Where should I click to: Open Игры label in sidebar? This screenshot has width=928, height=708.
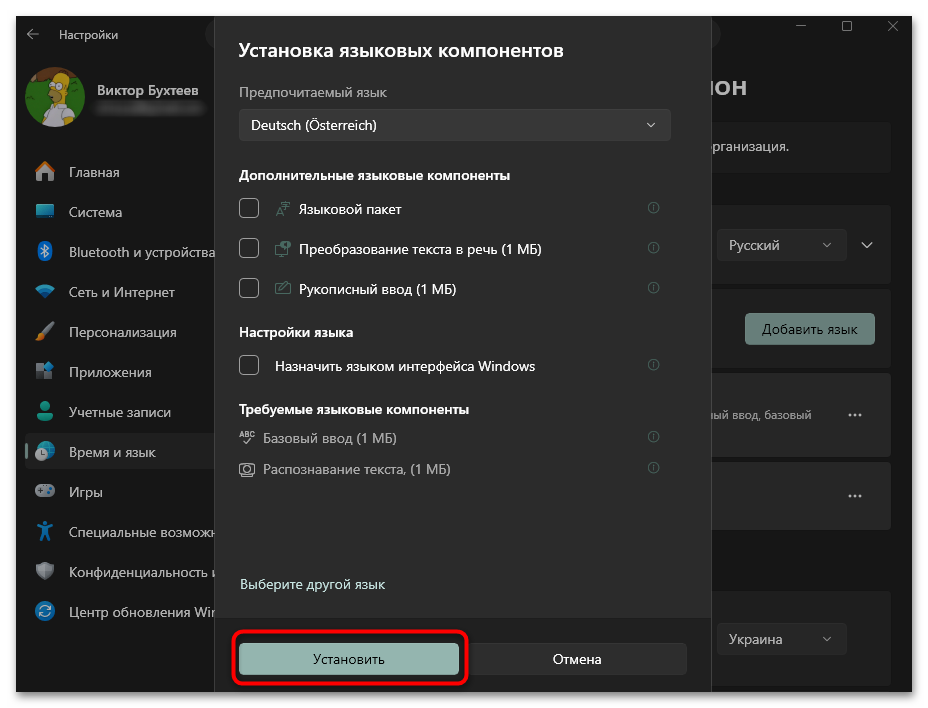point(86,492)
